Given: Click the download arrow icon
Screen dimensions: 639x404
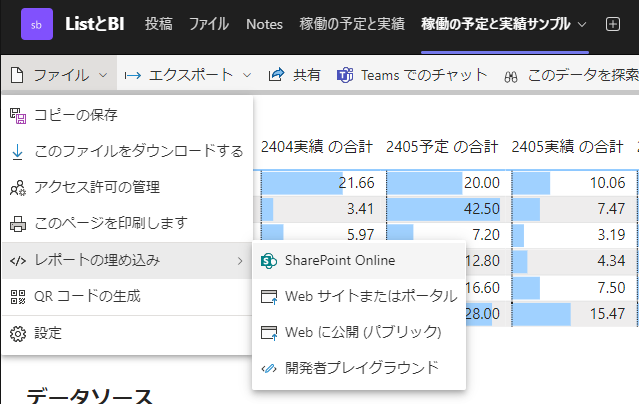Looking at the screenshot, I should coord(17,152).
